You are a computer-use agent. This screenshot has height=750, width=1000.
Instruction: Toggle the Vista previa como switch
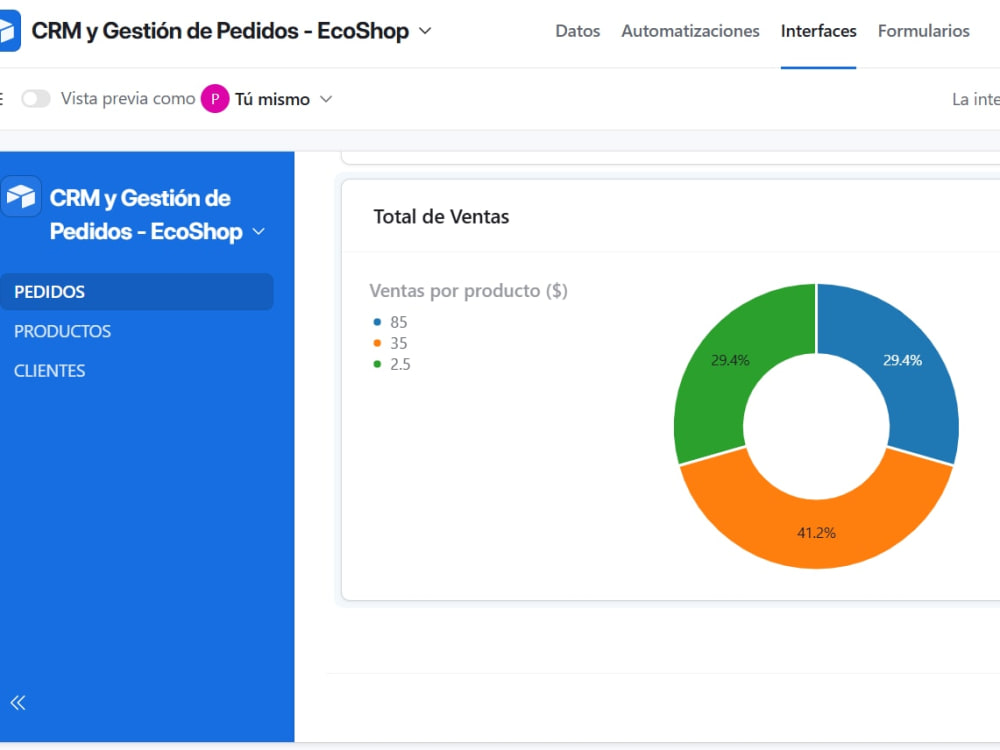pyautogui.click(x=36, y=99)
